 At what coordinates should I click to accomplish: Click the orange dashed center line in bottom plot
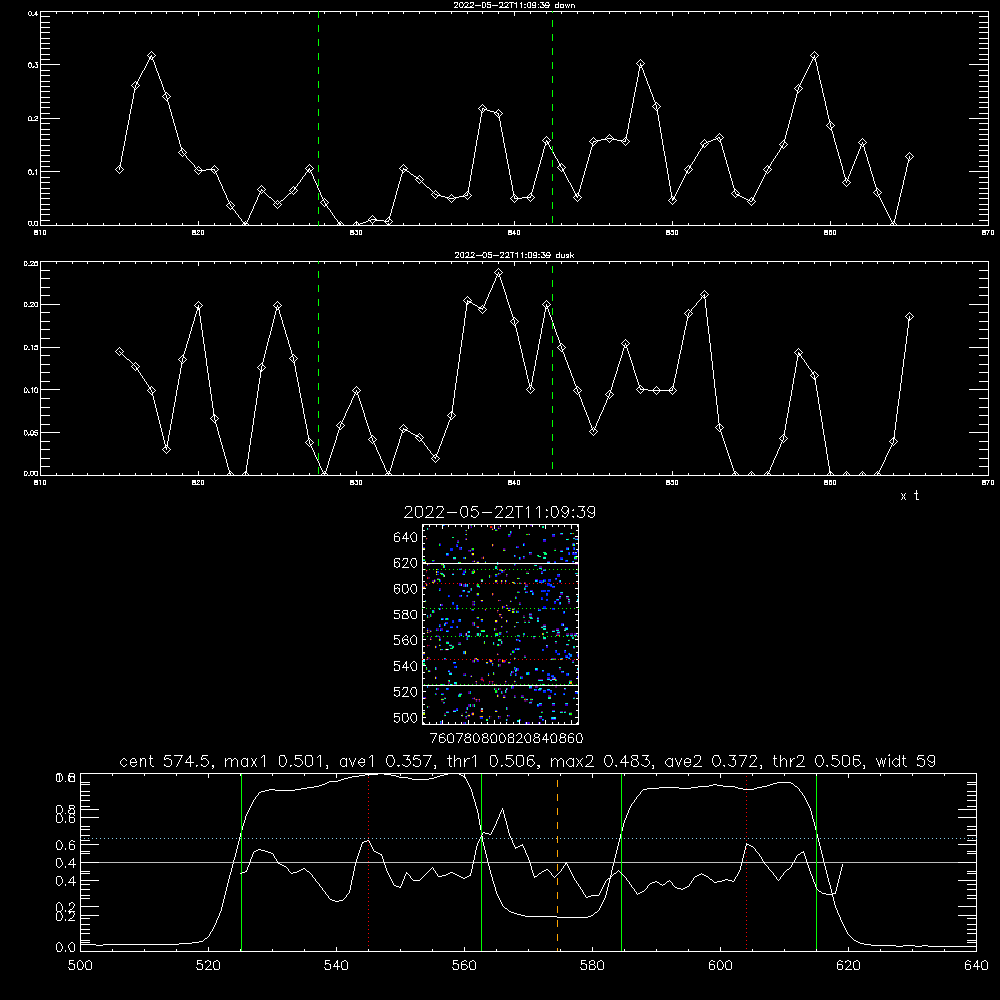click(557, 862)
